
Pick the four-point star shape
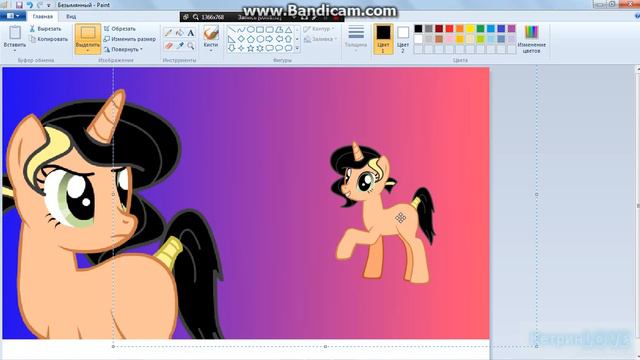tap(241, 48)
